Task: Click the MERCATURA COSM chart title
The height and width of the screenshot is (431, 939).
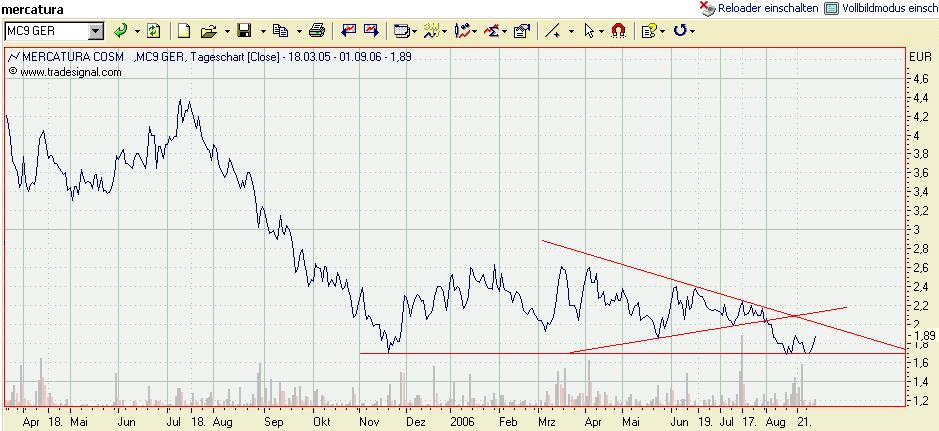Action: (72, 57)
